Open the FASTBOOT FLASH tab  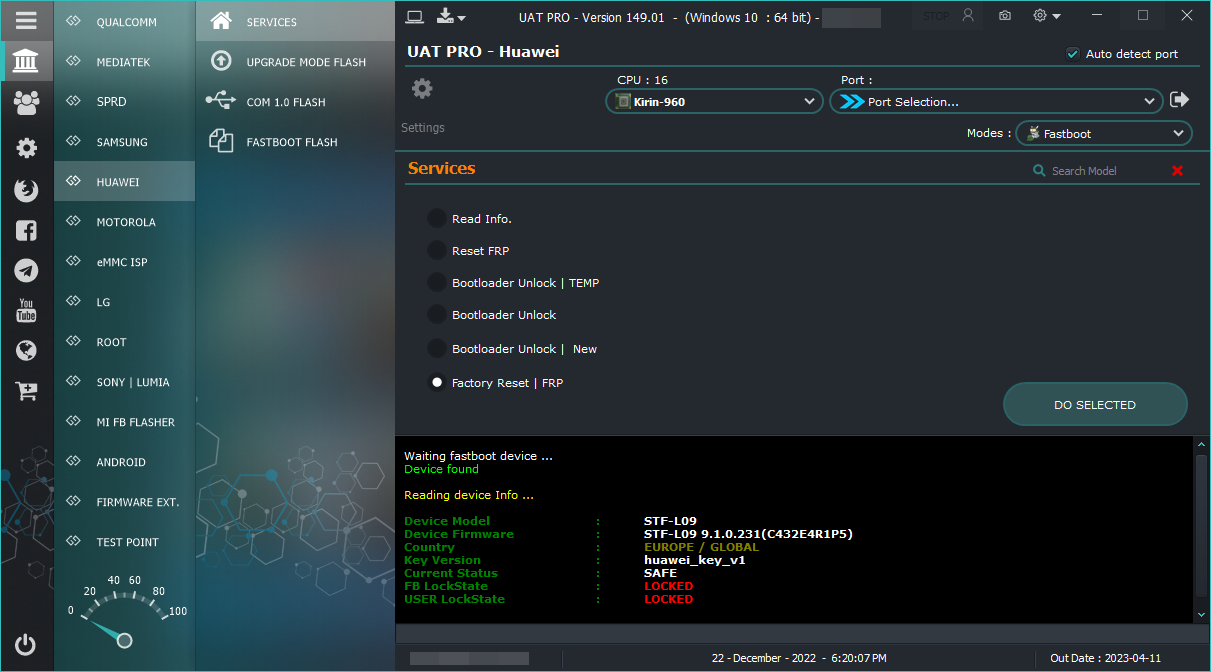[x=295, y=141]
